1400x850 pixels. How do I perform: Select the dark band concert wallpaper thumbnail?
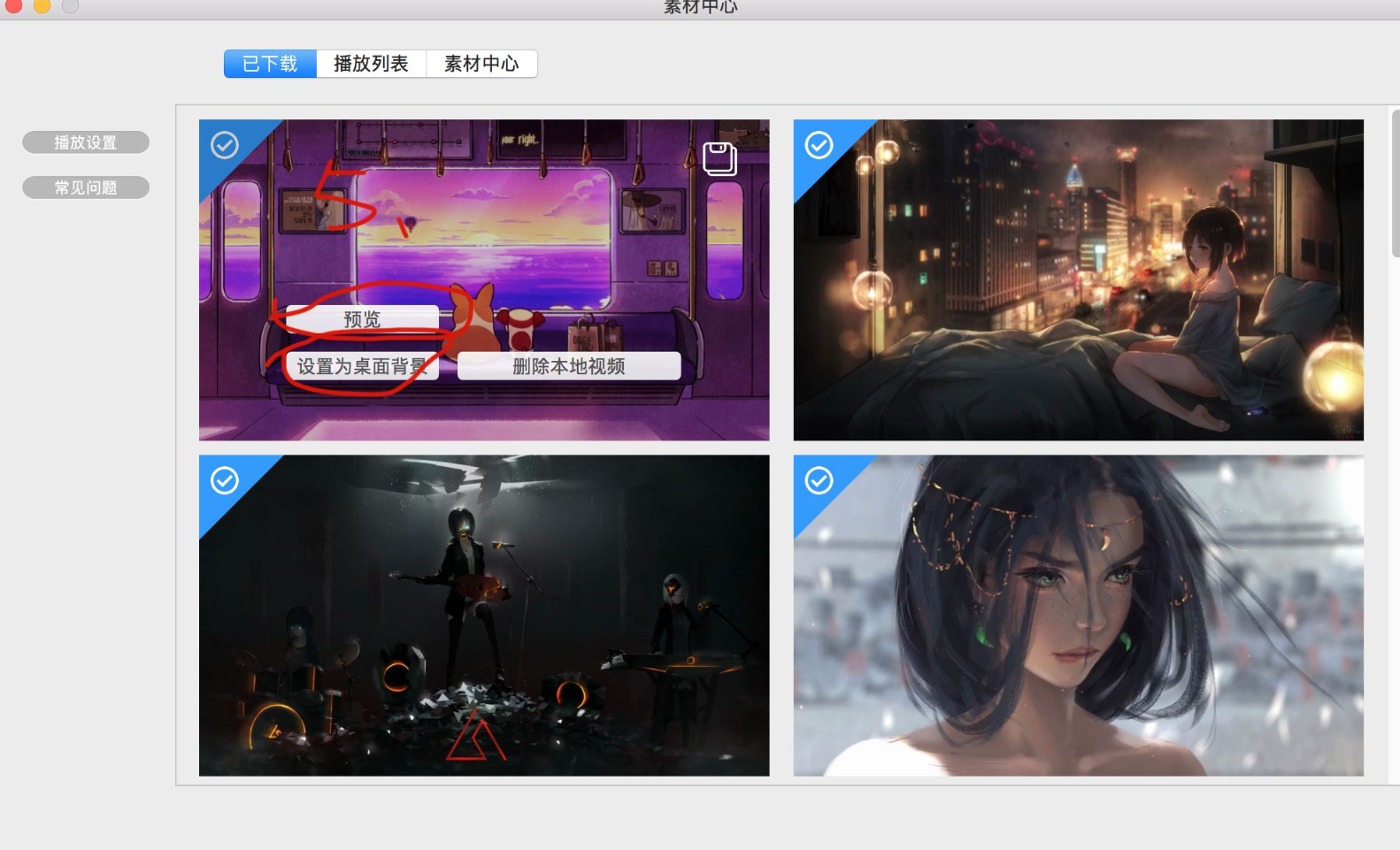tap(484, 616)
